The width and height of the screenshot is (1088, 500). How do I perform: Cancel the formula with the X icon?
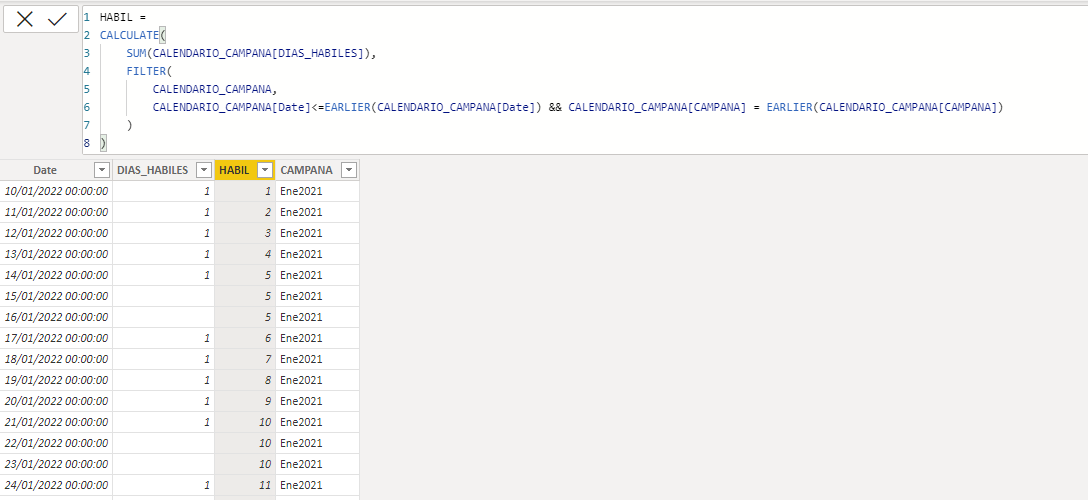coord(25,19)
